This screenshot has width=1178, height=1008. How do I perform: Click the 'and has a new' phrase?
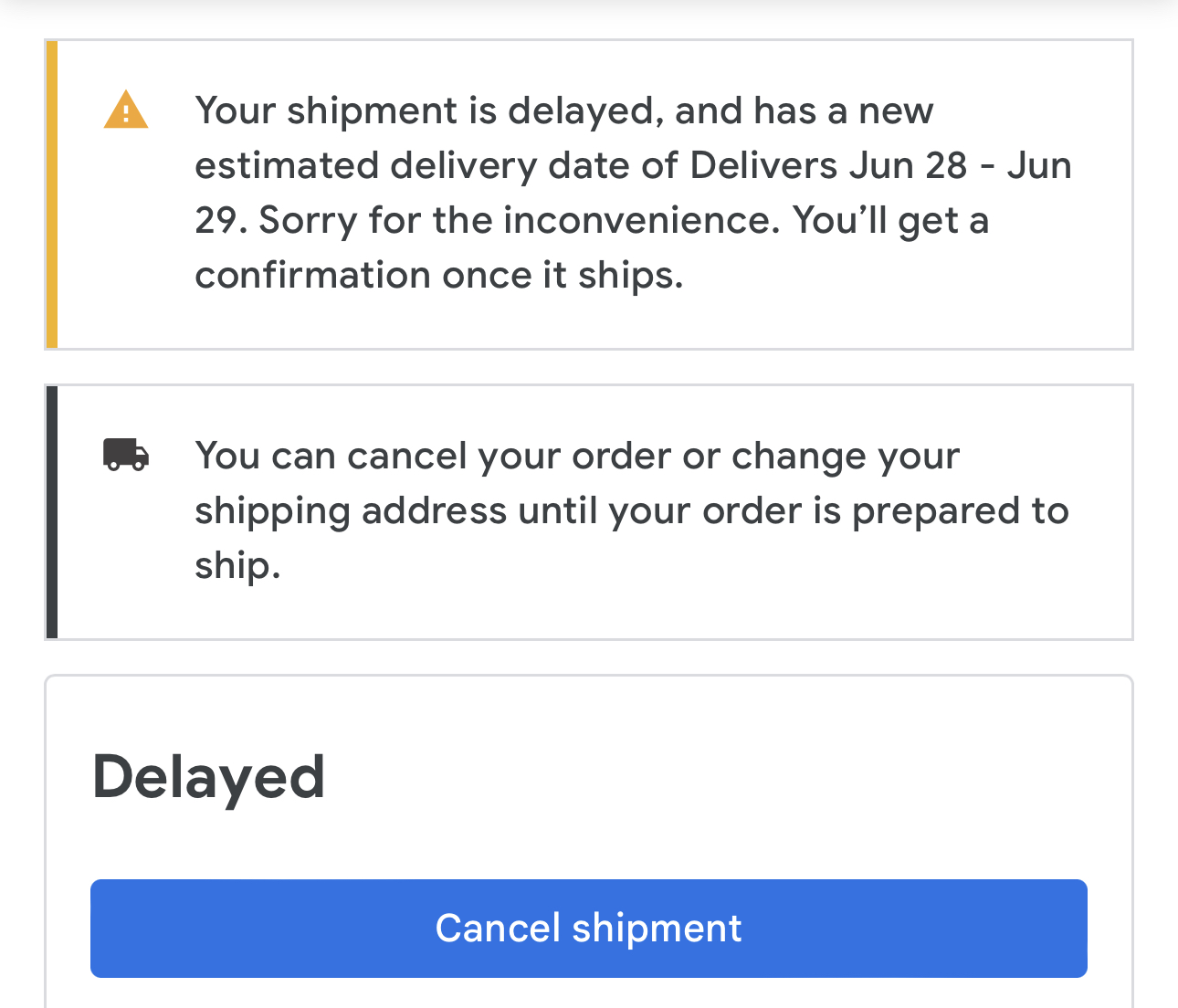tap(805, 111)
